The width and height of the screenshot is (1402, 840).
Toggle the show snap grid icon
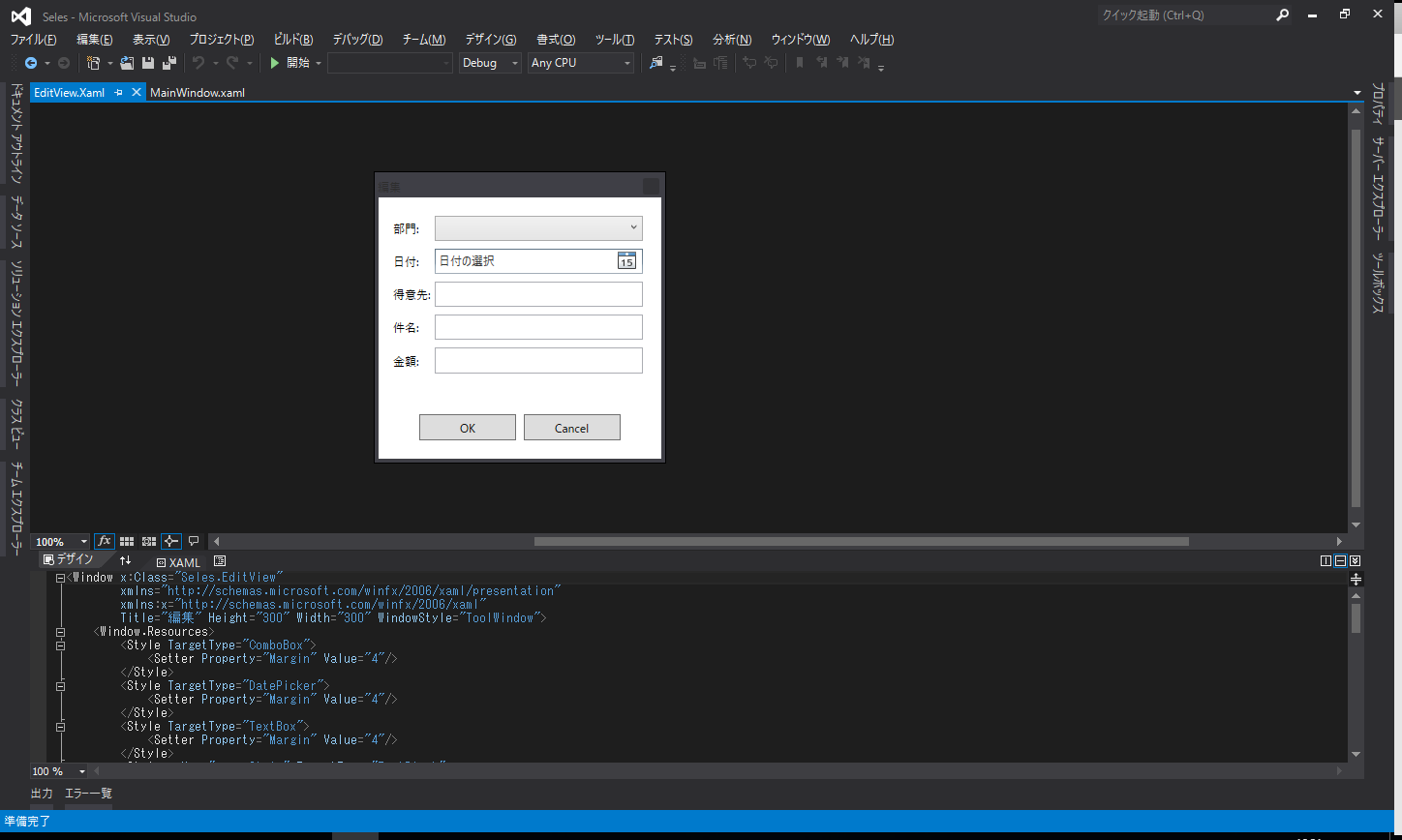(127, 542)
